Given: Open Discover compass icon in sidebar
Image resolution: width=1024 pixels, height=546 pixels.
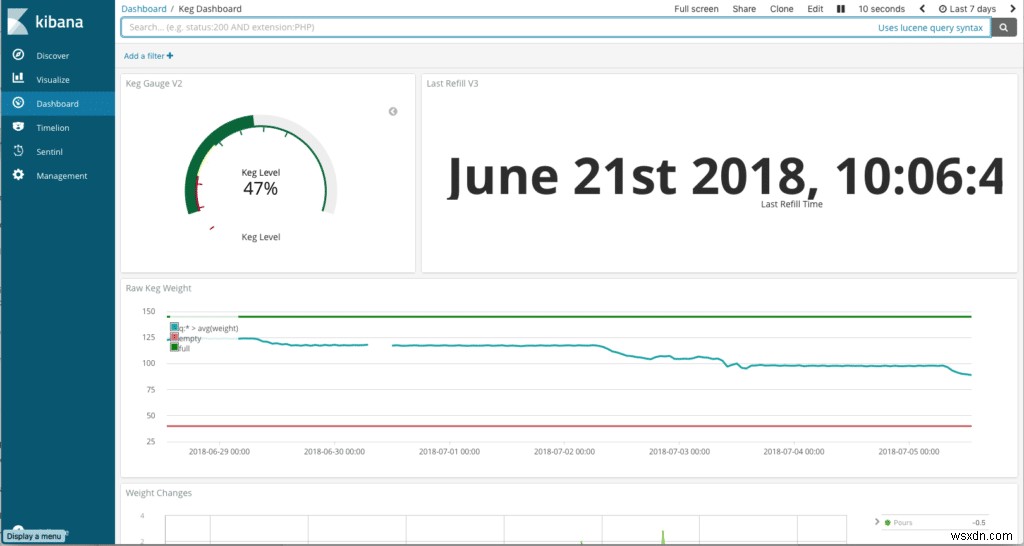Looking at the screenshot, I should tap(18, 56).
